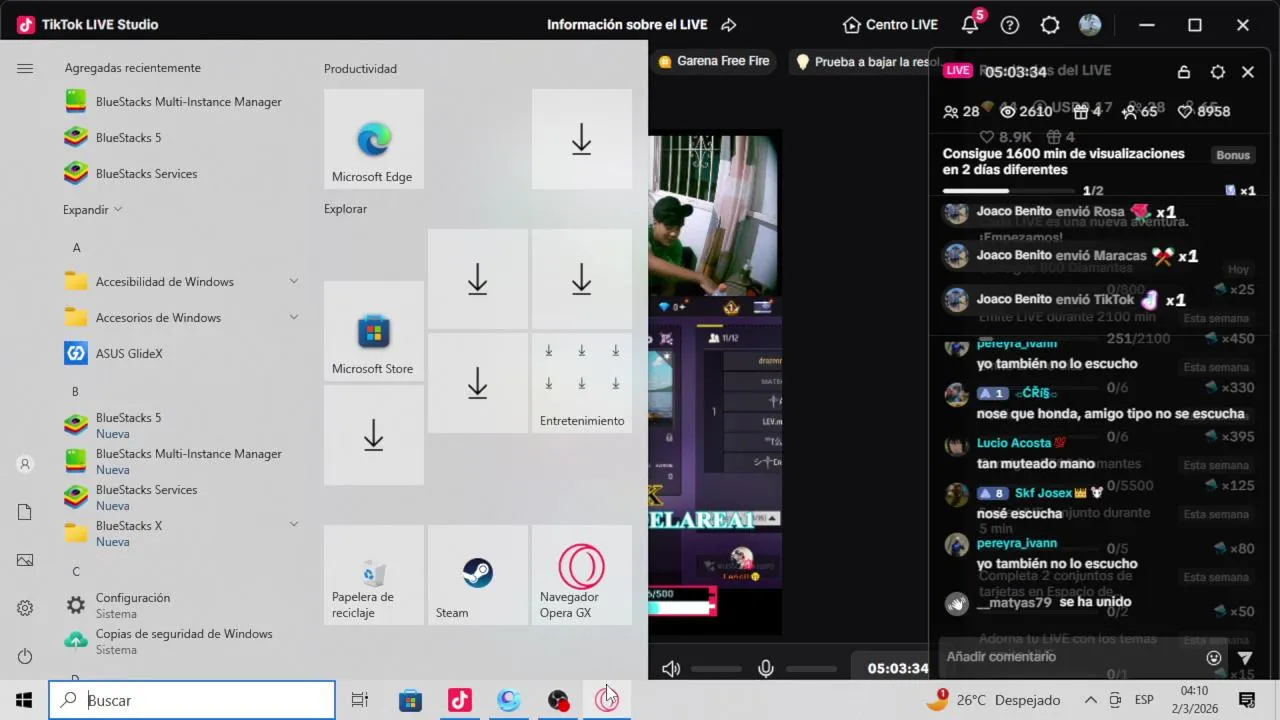1280x720 pixels.
Task: Expand the Accesorios de Windows folder
Action: pyautogui.click(x=182, y=318)
